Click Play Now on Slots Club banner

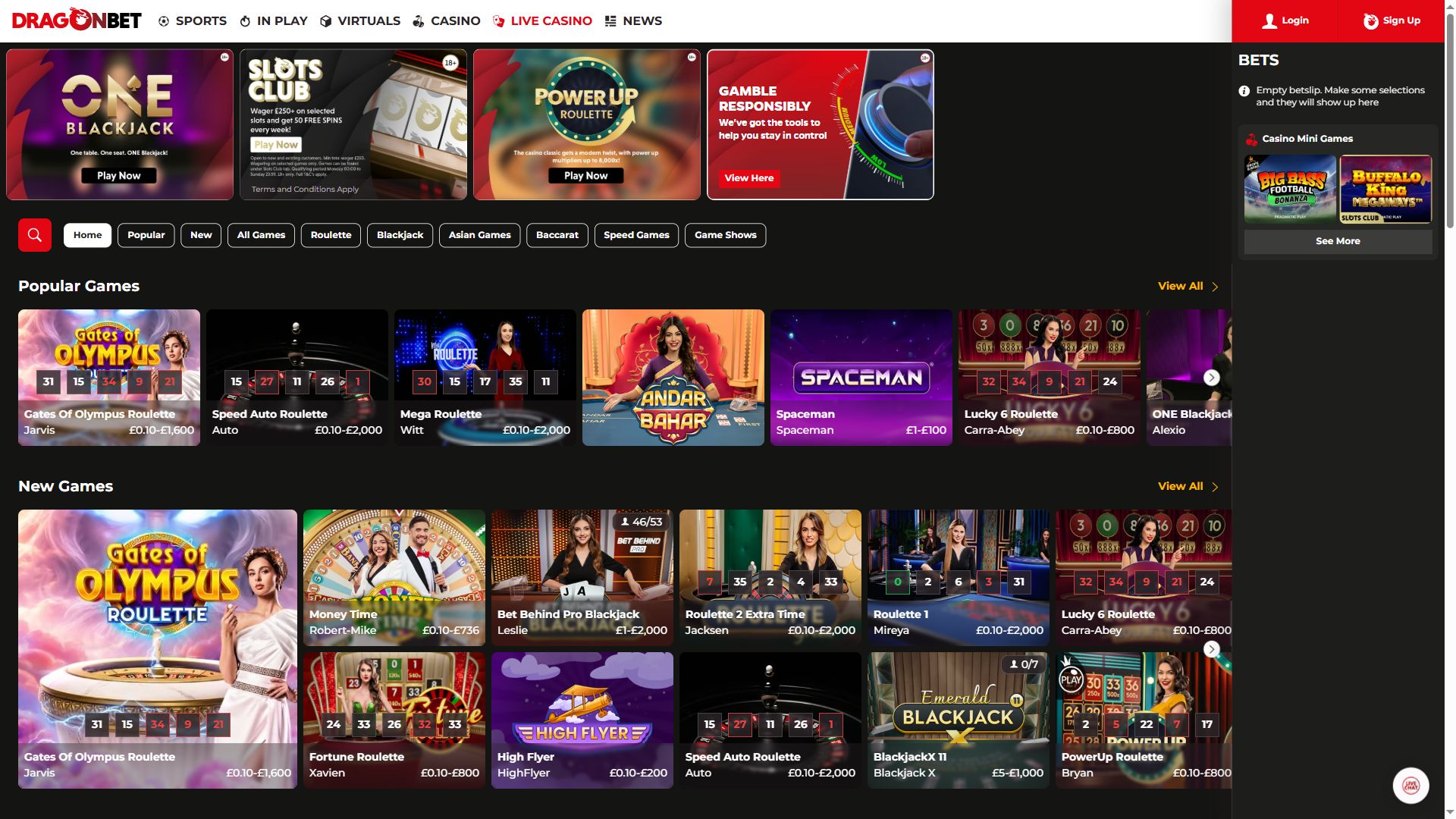[276, 145]
